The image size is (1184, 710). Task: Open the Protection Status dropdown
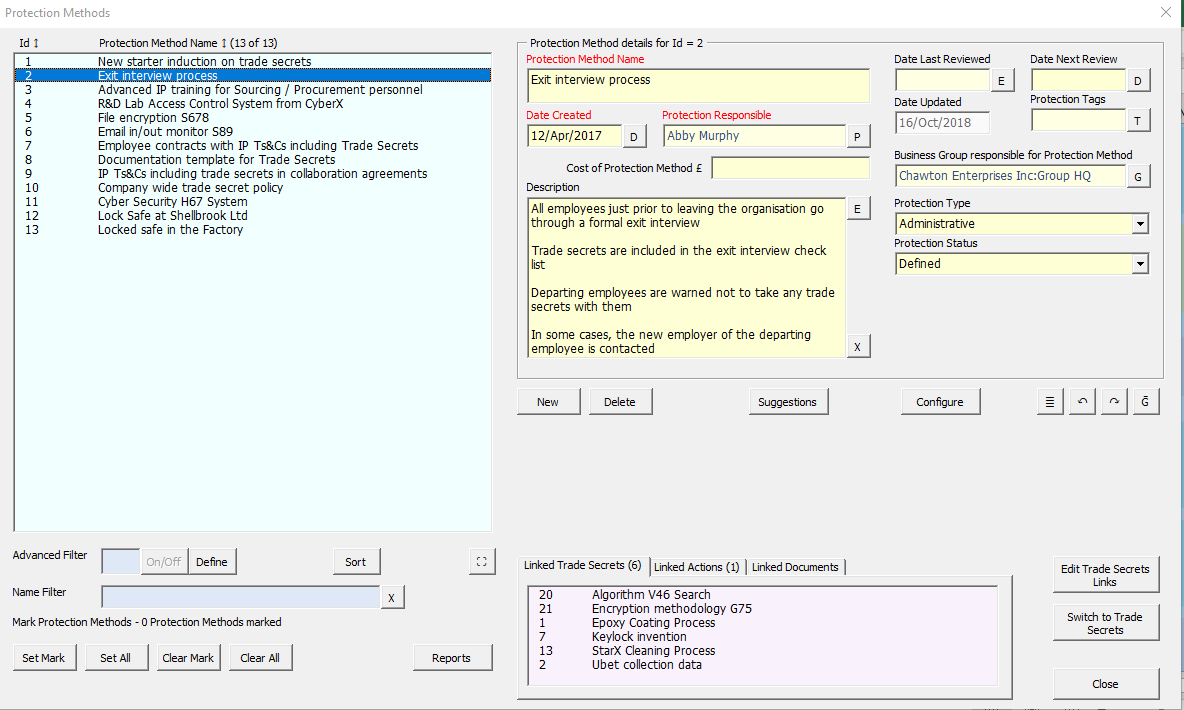[1140, 264]
